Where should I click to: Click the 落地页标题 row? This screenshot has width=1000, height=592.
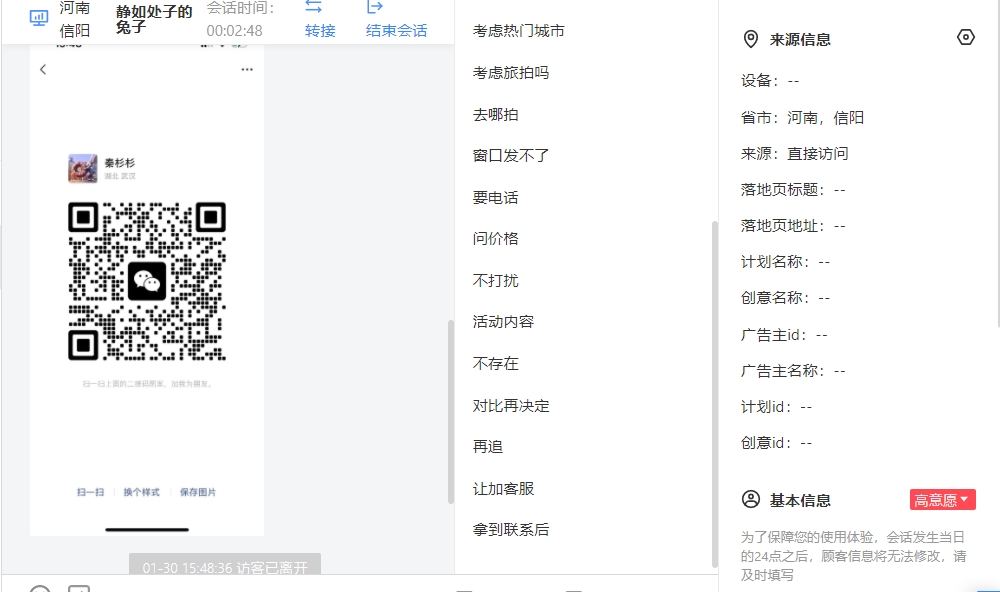click(793, 189)
